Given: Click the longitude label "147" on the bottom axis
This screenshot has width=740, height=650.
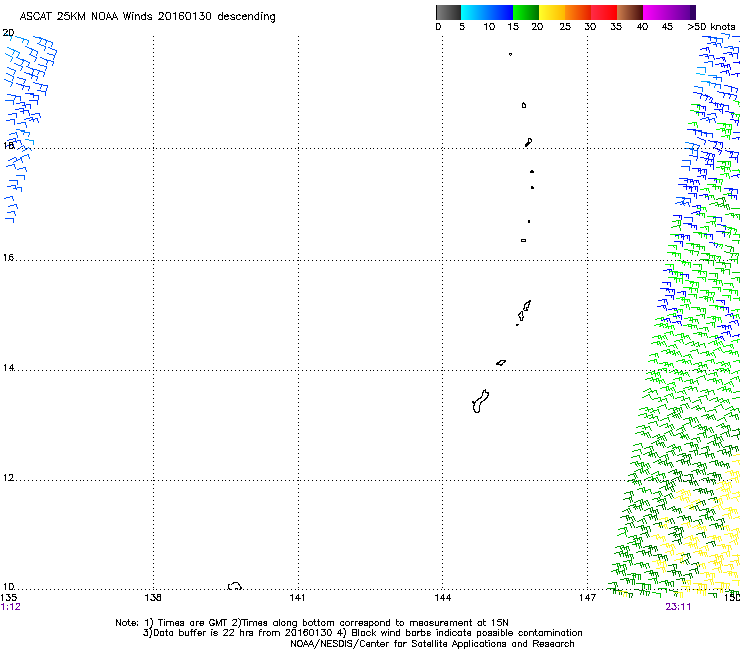Looking at the screenshot, I should coord(587,598).
